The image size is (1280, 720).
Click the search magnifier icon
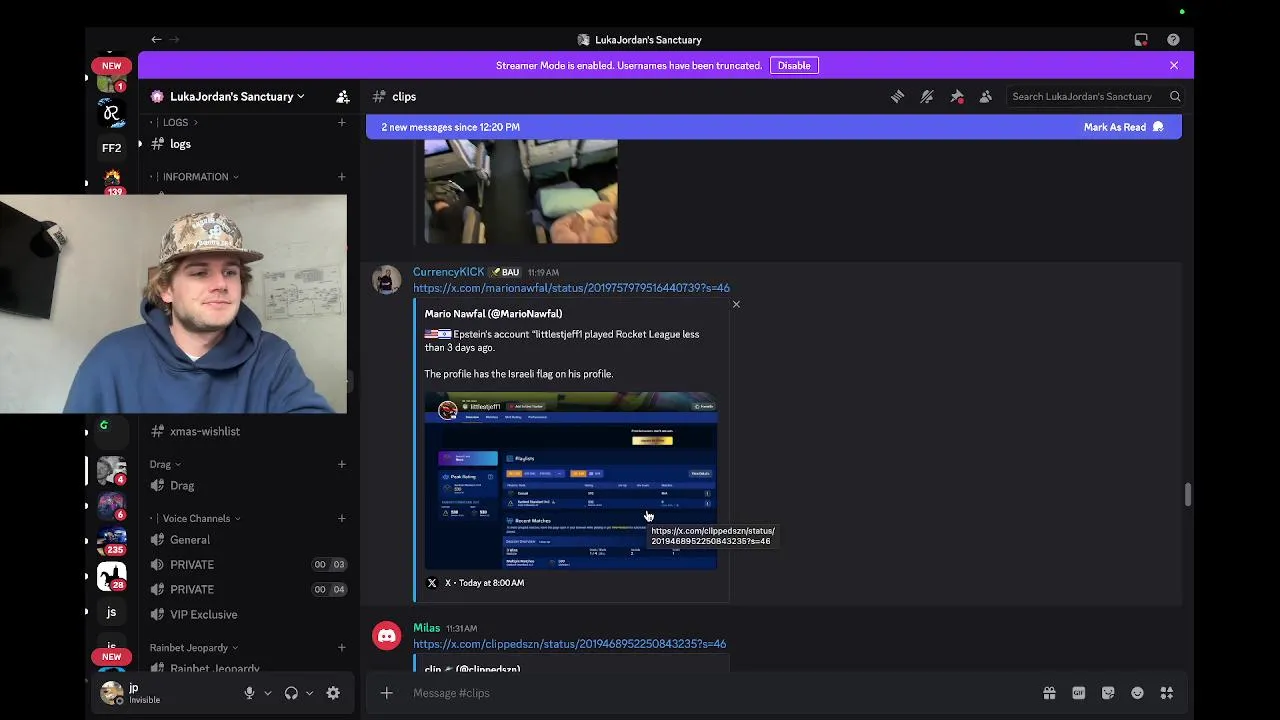1175,97
